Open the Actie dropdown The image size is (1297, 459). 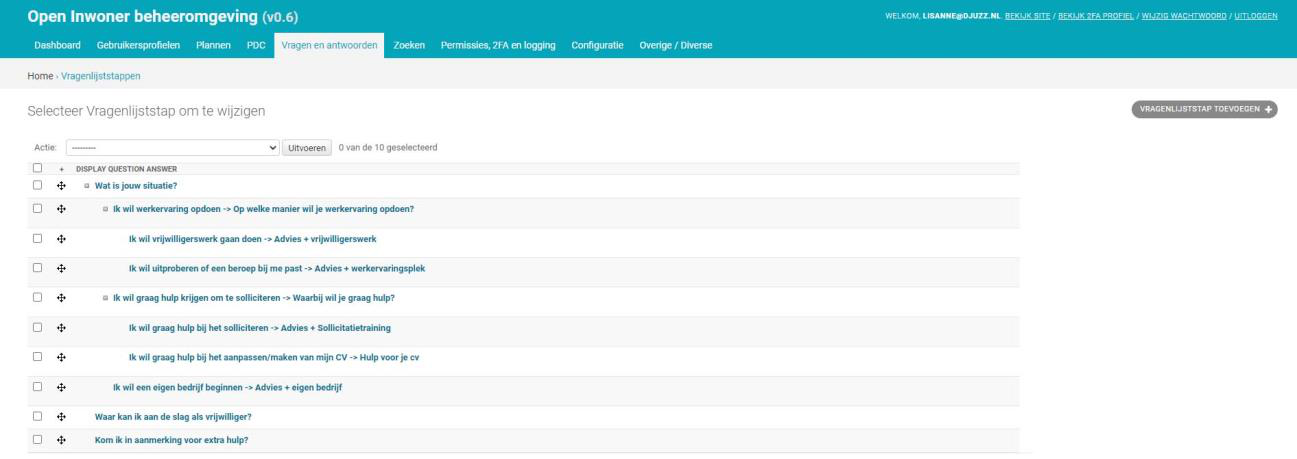click(x=173, y=148)
